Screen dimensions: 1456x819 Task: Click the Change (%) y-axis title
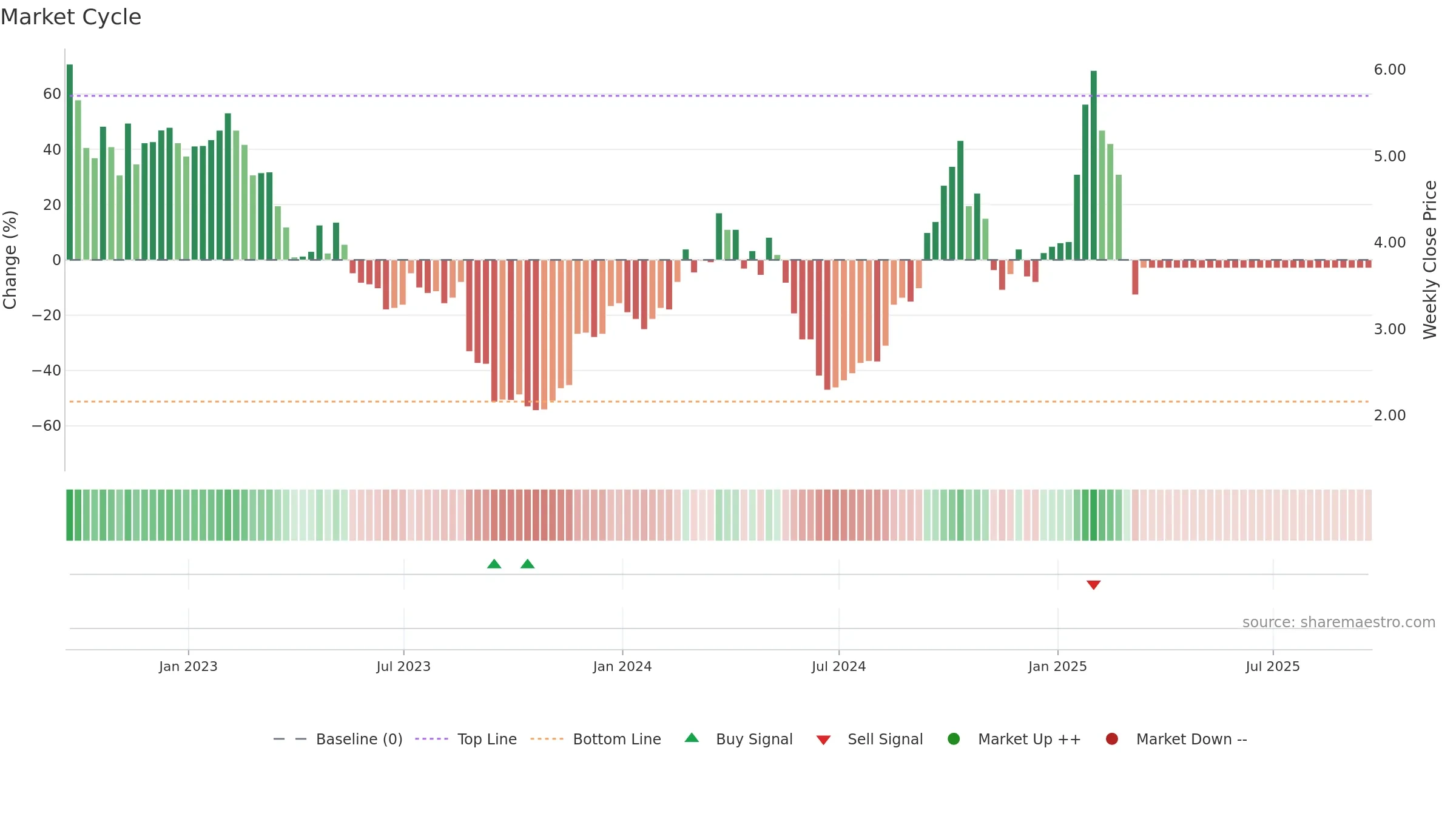point(10,260)
